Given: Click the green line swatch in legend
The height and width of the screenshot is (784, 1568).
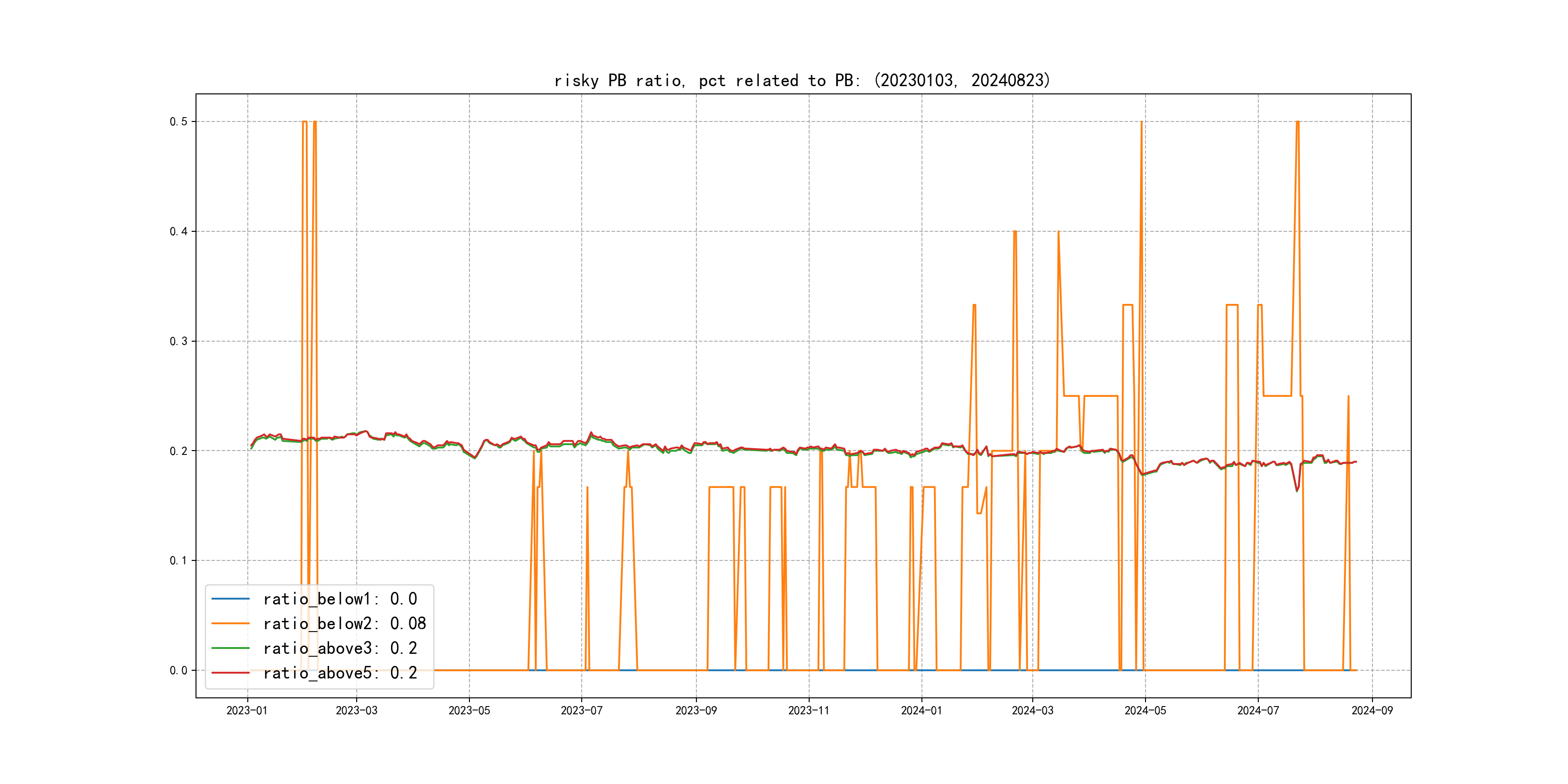Looking at the screenshot, I should [230, 648].
